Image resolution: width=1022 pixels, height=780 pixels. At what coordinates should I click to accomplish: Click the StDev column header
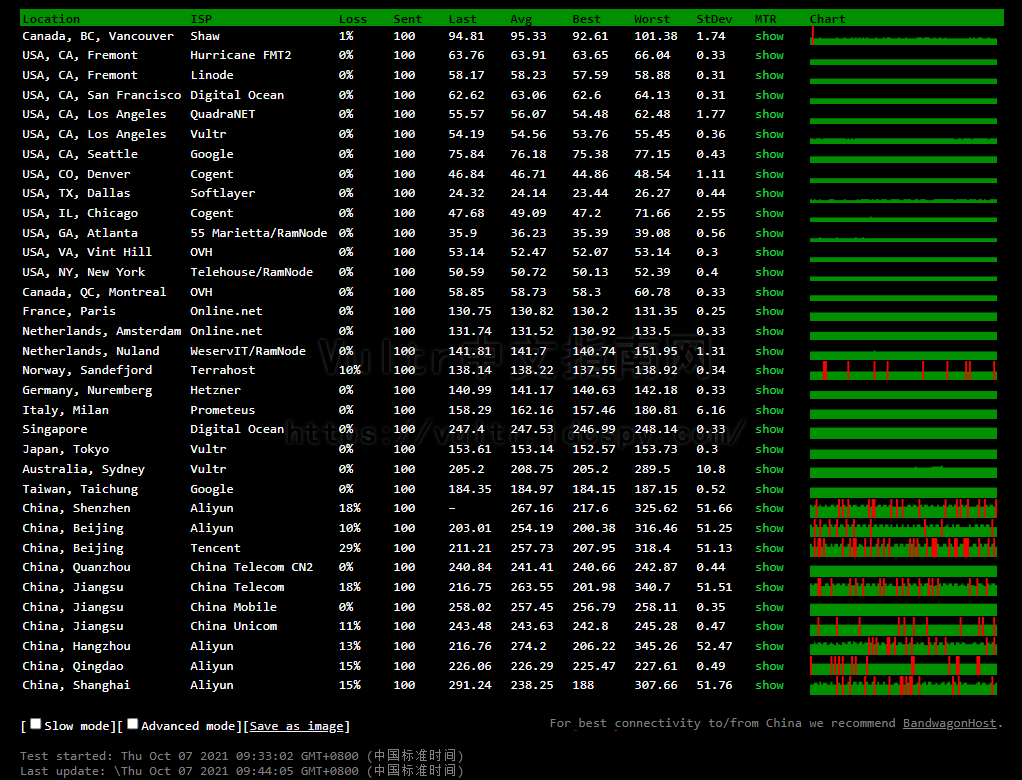coord(714,19)
